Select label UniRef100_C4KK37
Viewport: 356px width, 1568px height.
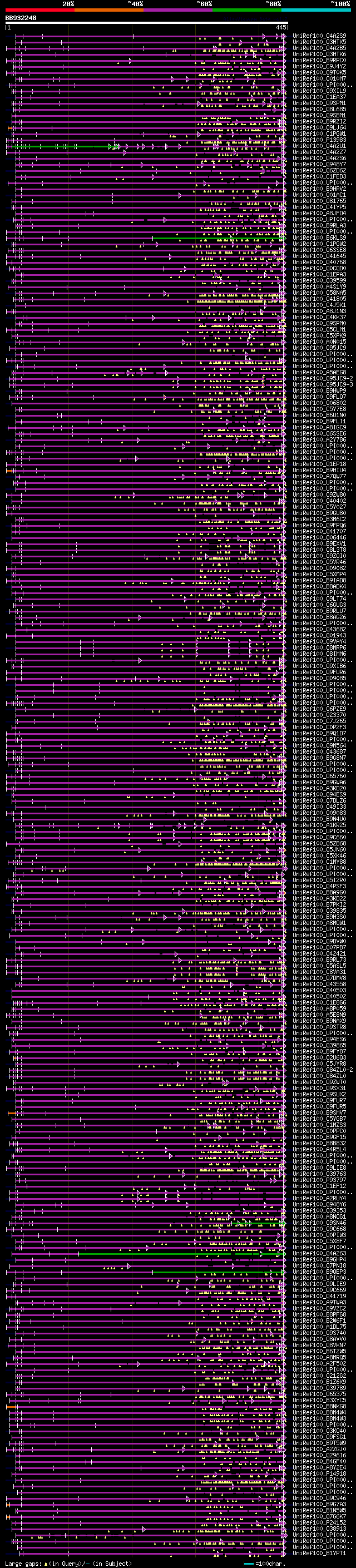tap(319, 317)
